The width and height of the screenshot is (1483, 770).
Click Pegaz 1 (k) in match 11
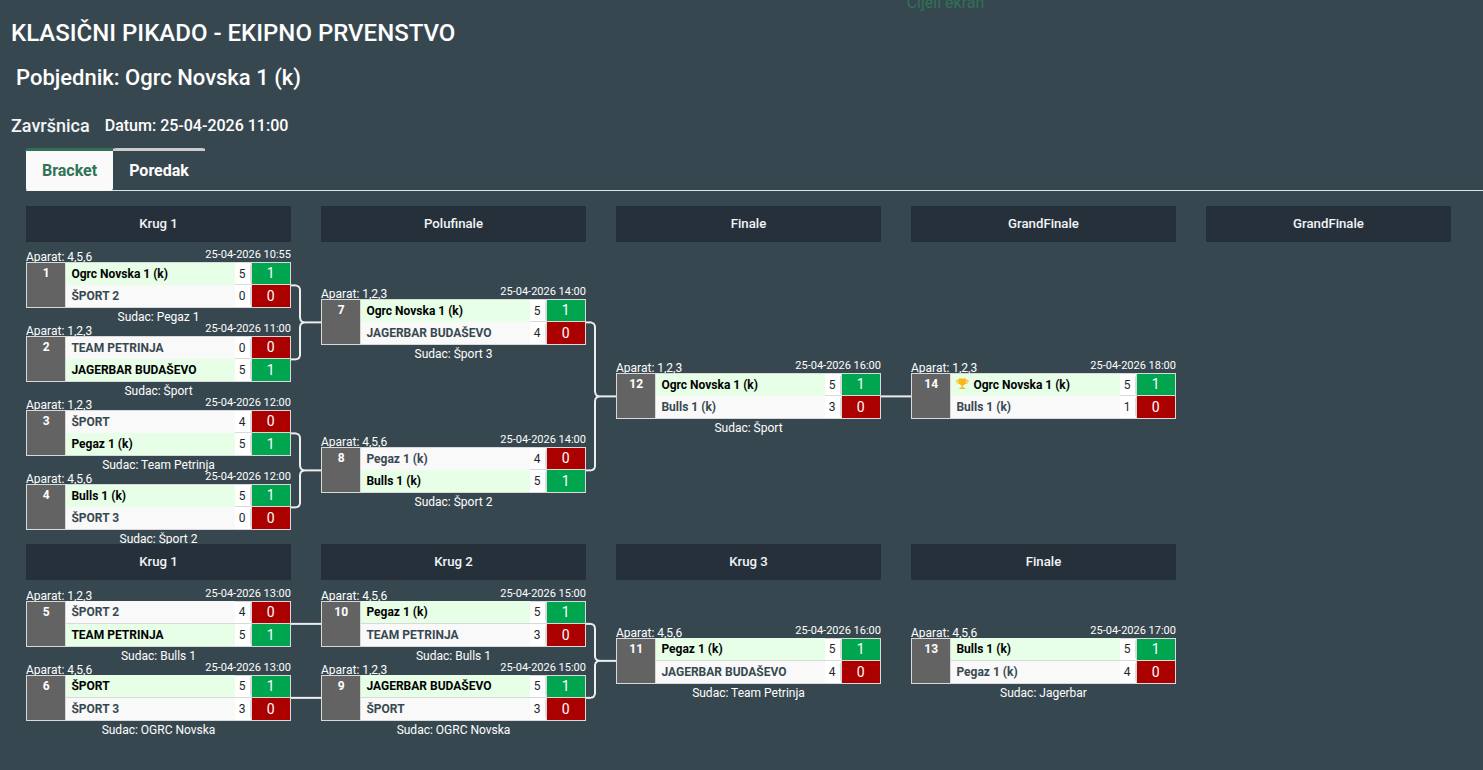point(691,649)
